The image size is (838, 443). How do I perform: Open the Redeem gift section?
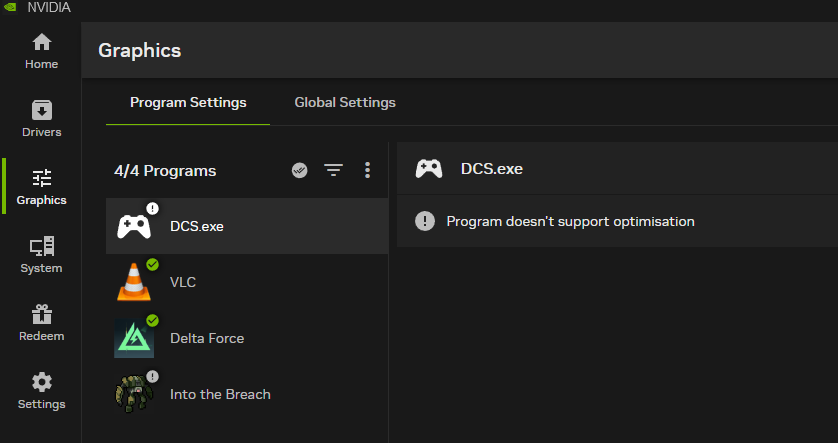click(41, 323)
